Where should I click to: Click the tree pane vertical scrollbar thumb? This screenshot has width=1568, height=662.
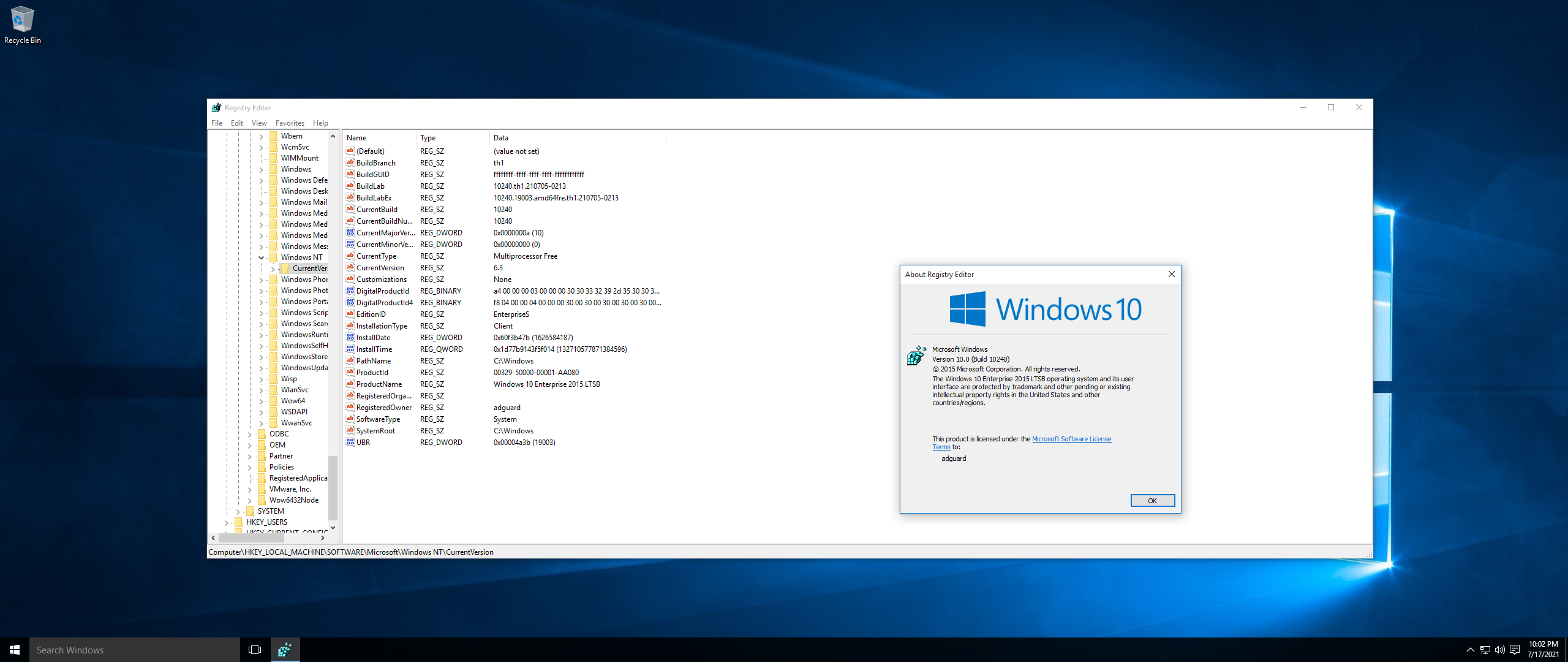click(x=333, y=487)
